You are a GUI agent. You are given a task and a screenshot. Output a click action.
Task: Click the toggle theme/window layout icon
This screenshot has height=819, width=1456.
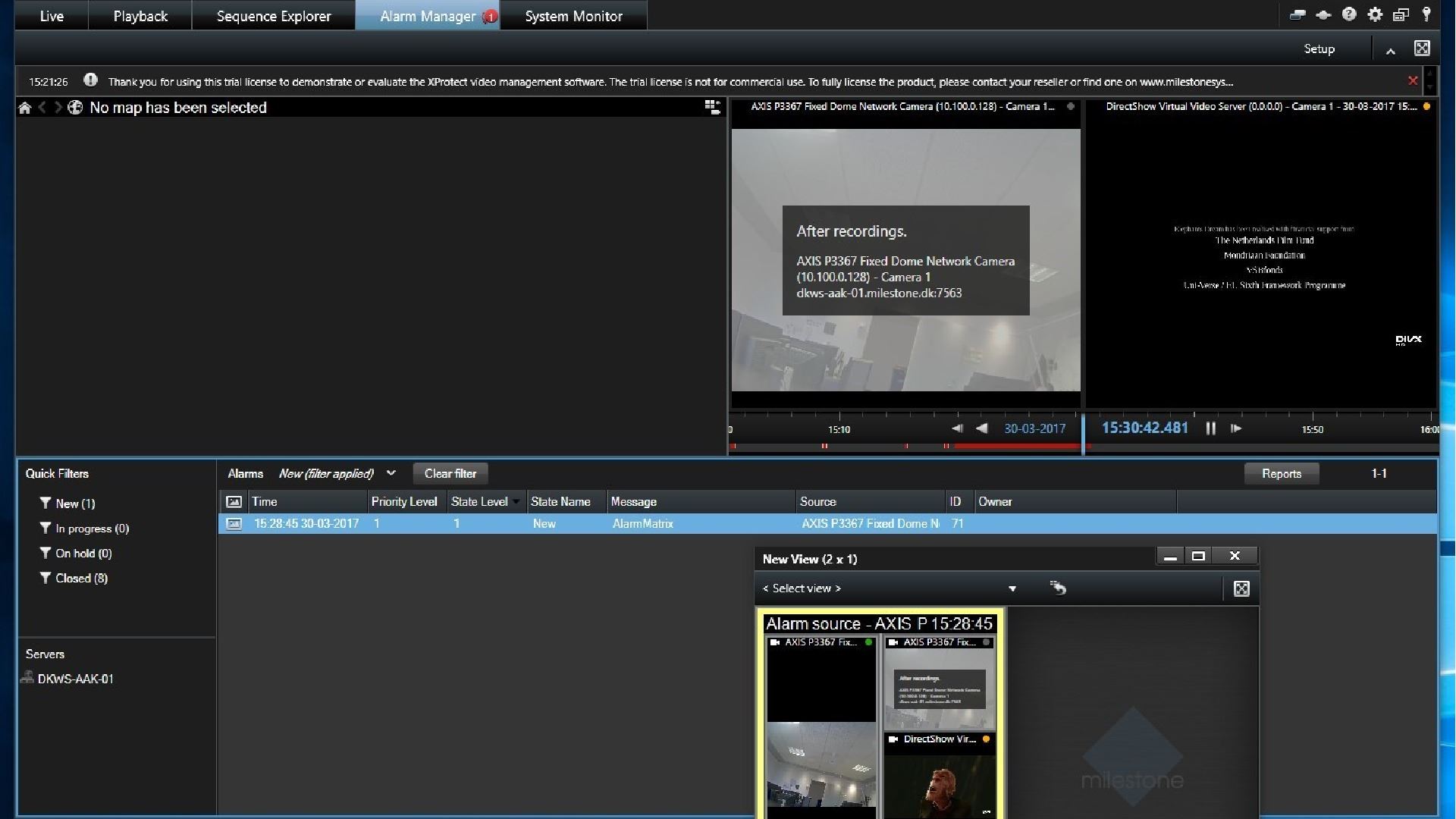[1401, 14]
